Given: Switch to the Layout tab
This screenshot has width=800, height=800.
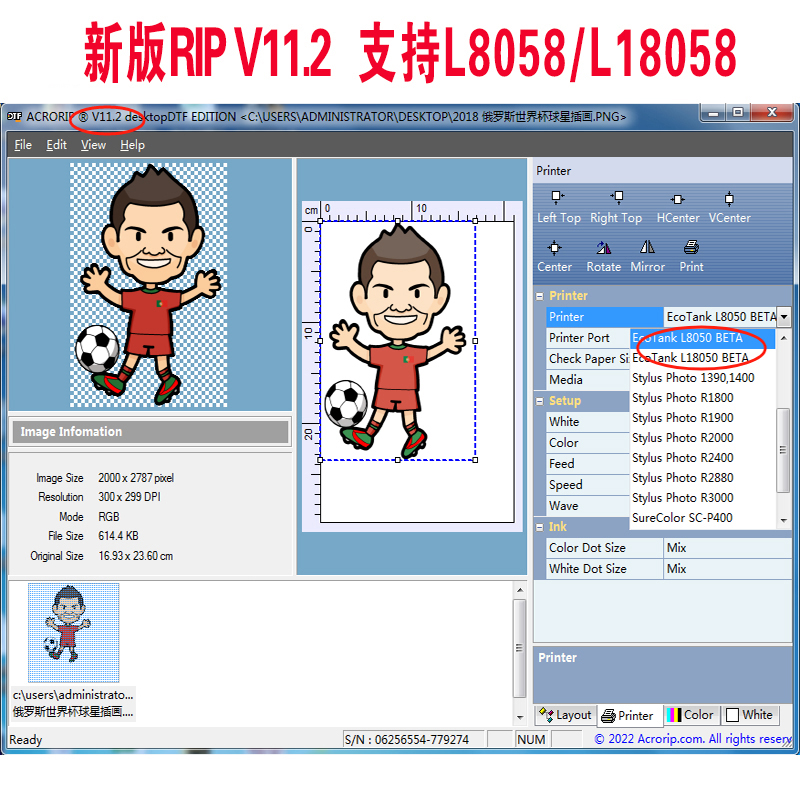Looking at the screenshot, I should point(565,715).
